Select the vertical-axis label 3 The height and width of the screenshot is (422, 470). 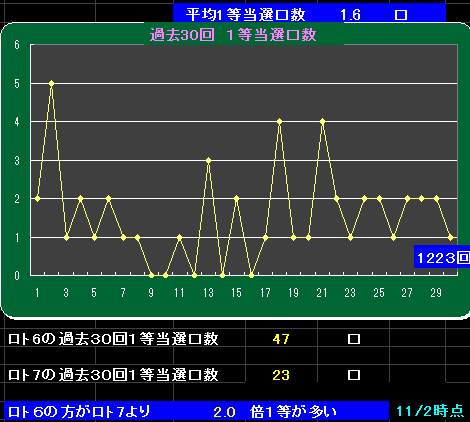point(17,161)
